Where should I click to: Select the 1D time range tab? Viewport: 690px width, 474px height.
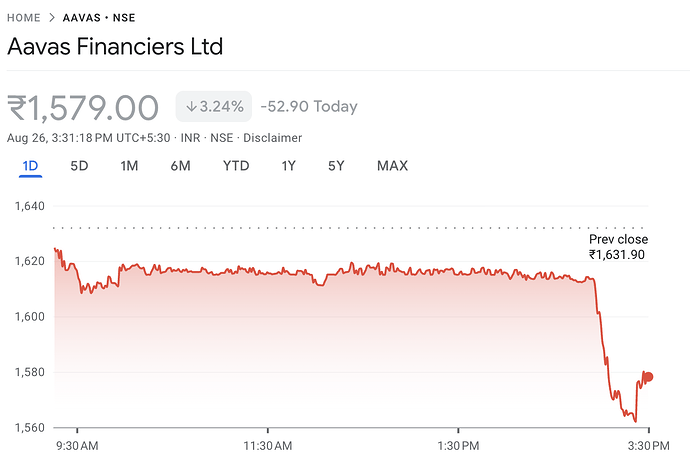click(30, 166)
